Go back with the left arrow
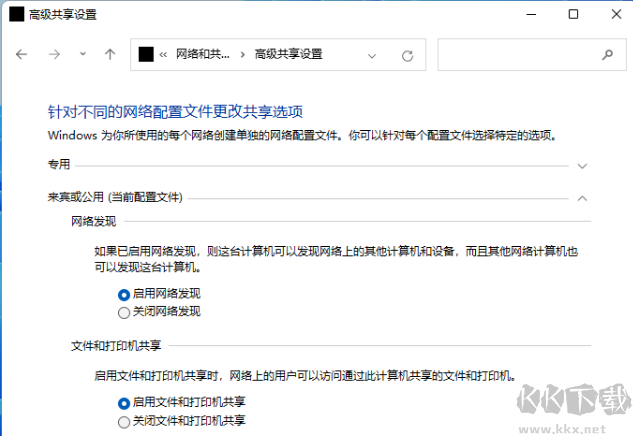This screenshot has width=633, height=436. click(x=21, y=54)
